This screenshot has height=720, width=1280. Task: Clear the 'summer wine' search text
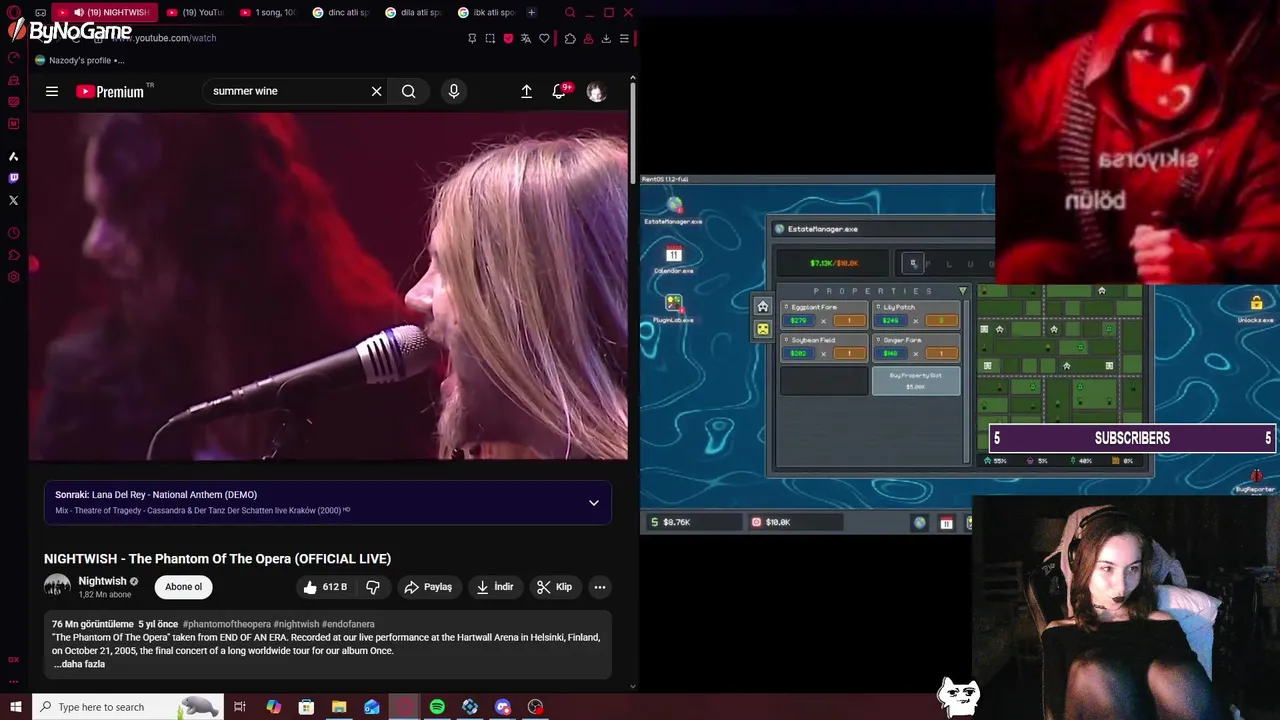pyautogui.click(x=376, y=91)
